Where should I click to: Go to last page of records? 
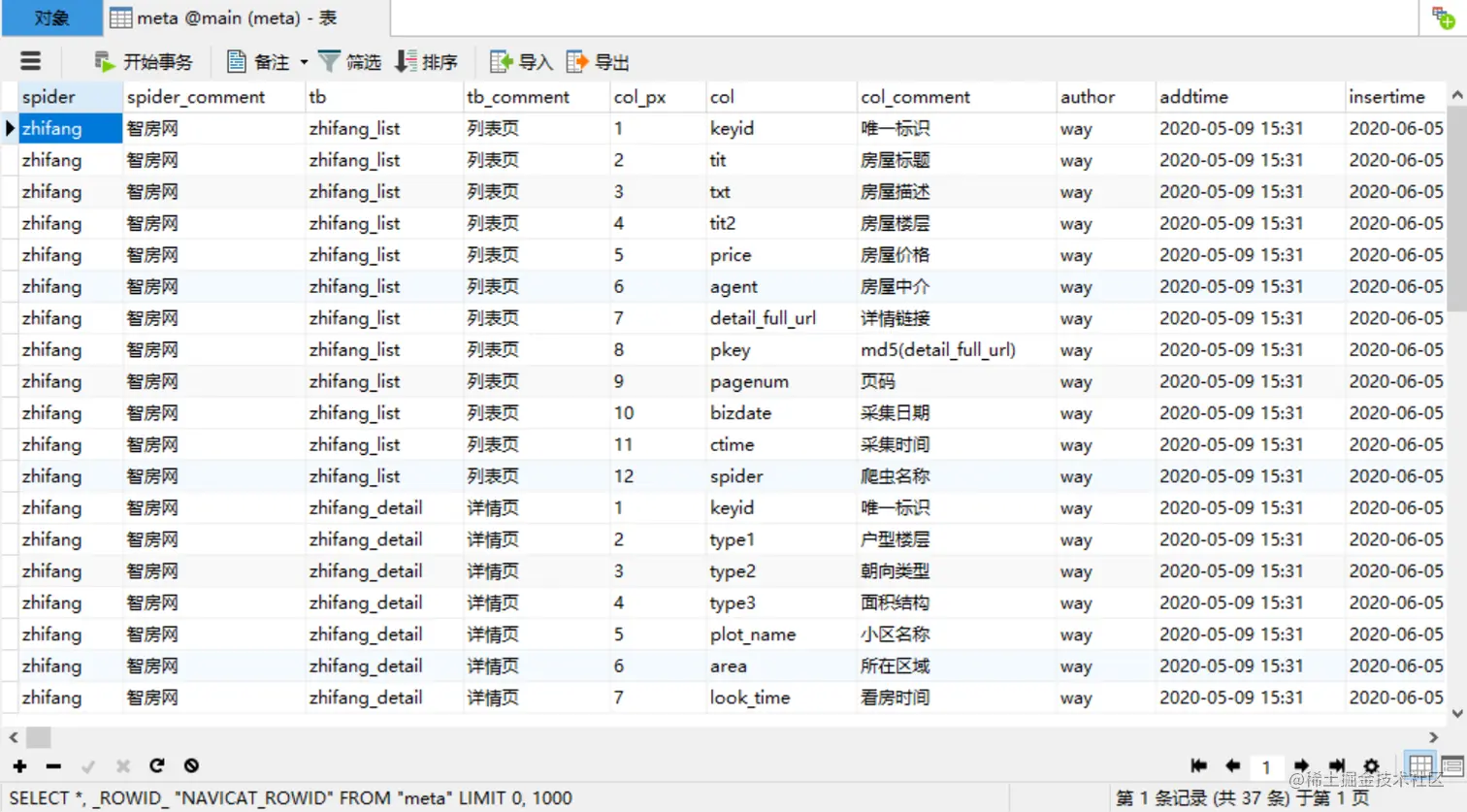(1336, 765)
